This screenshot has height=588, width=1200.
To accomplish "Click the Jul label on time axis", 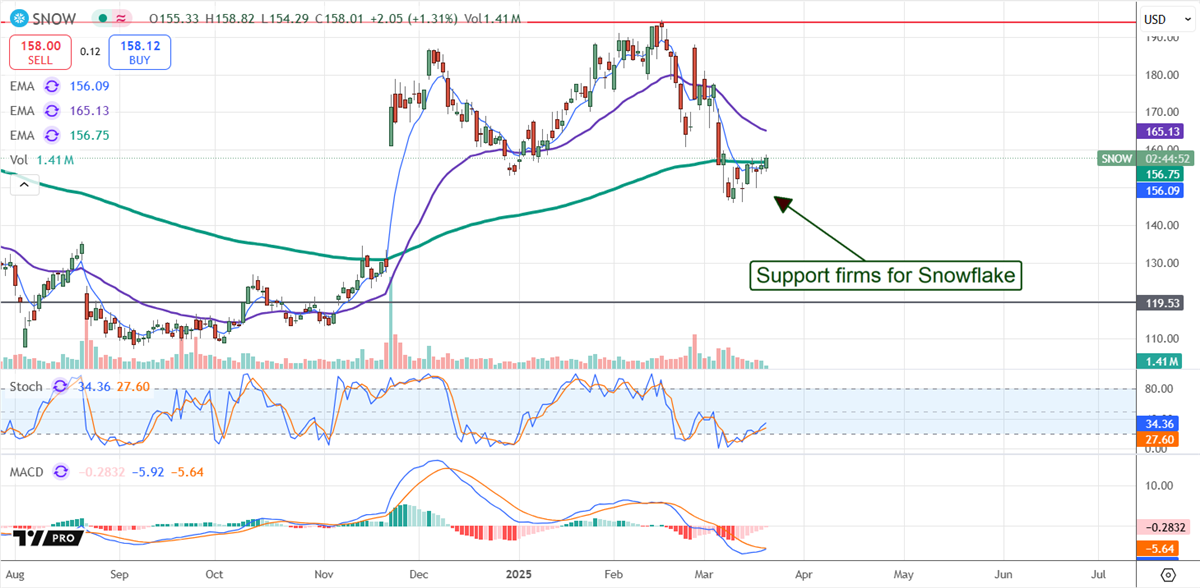I will (x=1099, y=575).
